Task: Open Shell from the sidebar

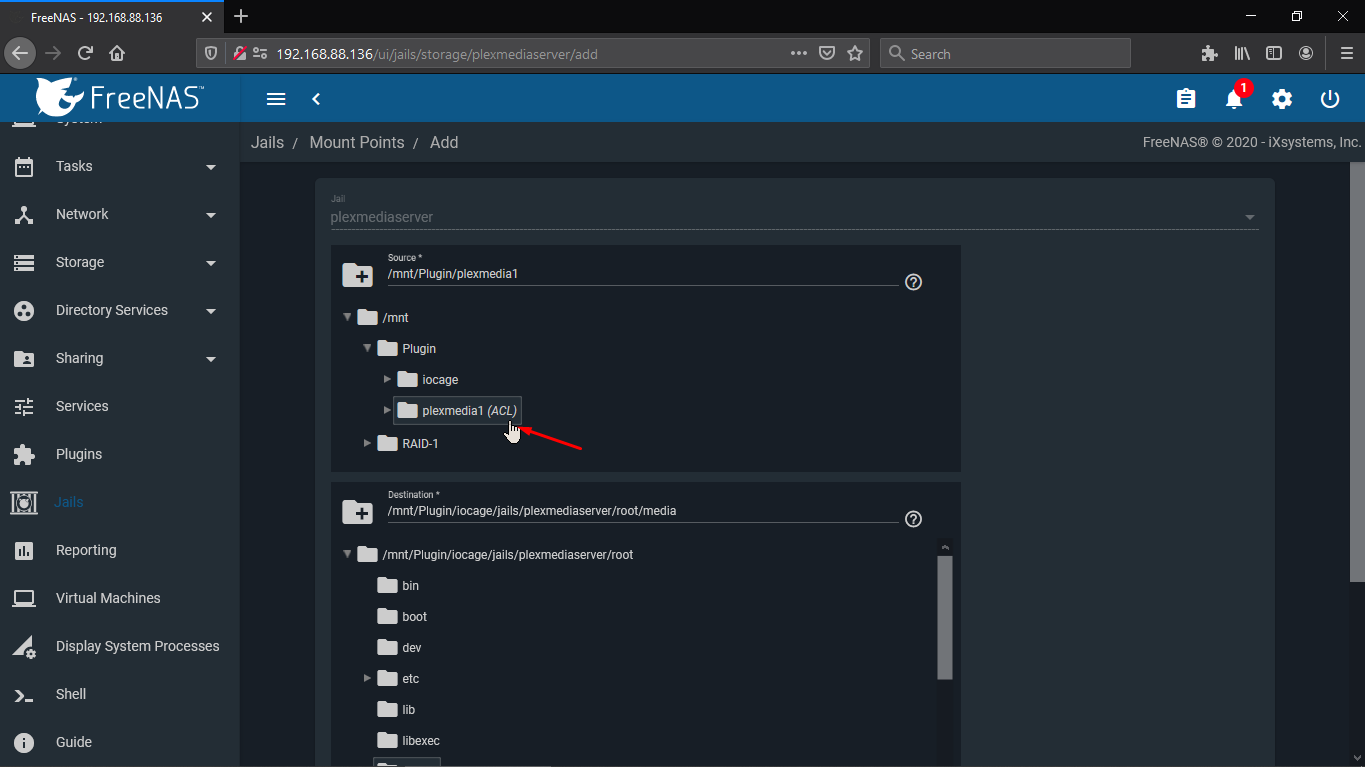Action: [x=71, y=694]
